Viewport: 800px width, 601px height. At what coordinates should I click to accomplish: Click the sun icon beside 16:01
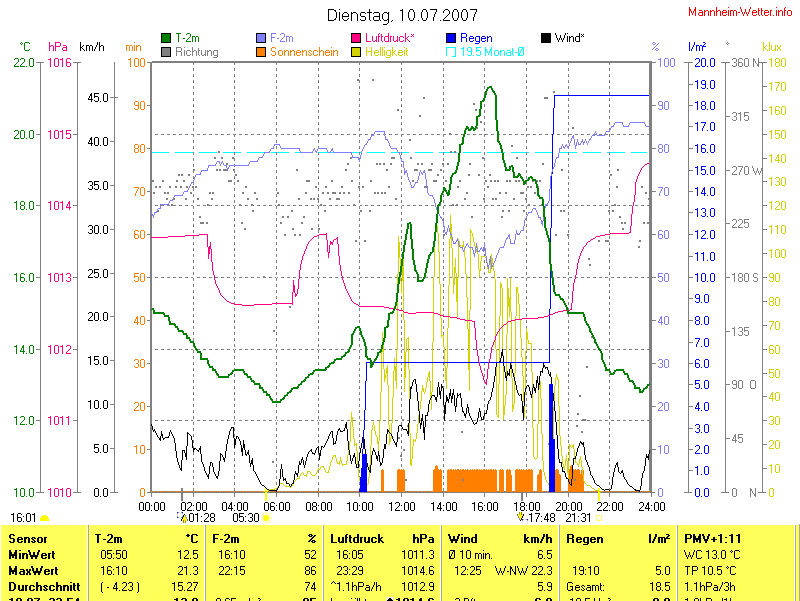click(x=44, y=518)
